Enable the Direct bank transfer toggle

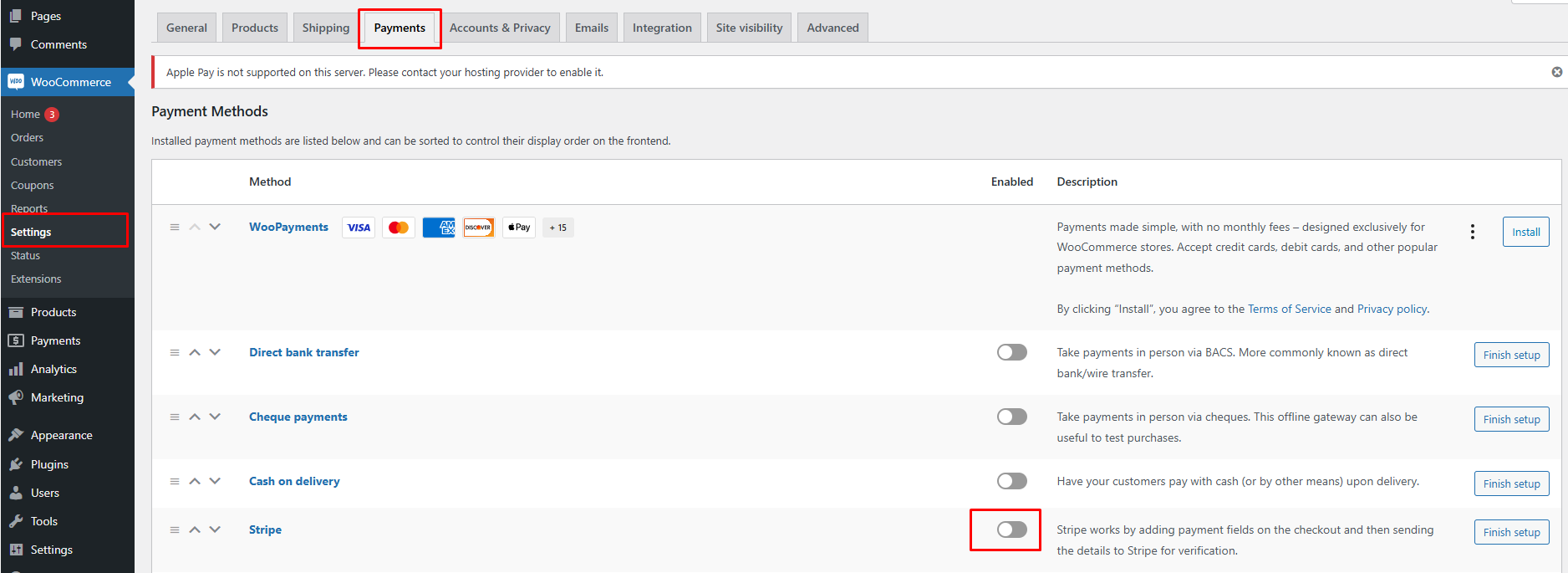click(1011, 352)
